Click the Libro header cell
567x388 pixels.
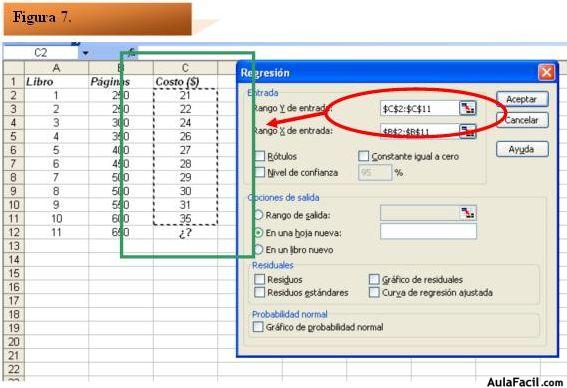56,82
